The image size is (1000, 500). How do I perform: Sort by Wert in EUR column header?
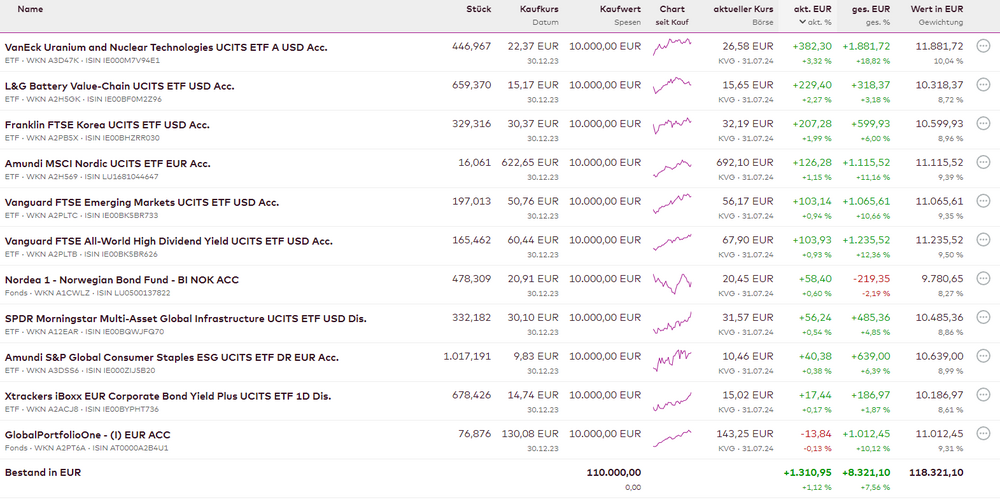939,9
